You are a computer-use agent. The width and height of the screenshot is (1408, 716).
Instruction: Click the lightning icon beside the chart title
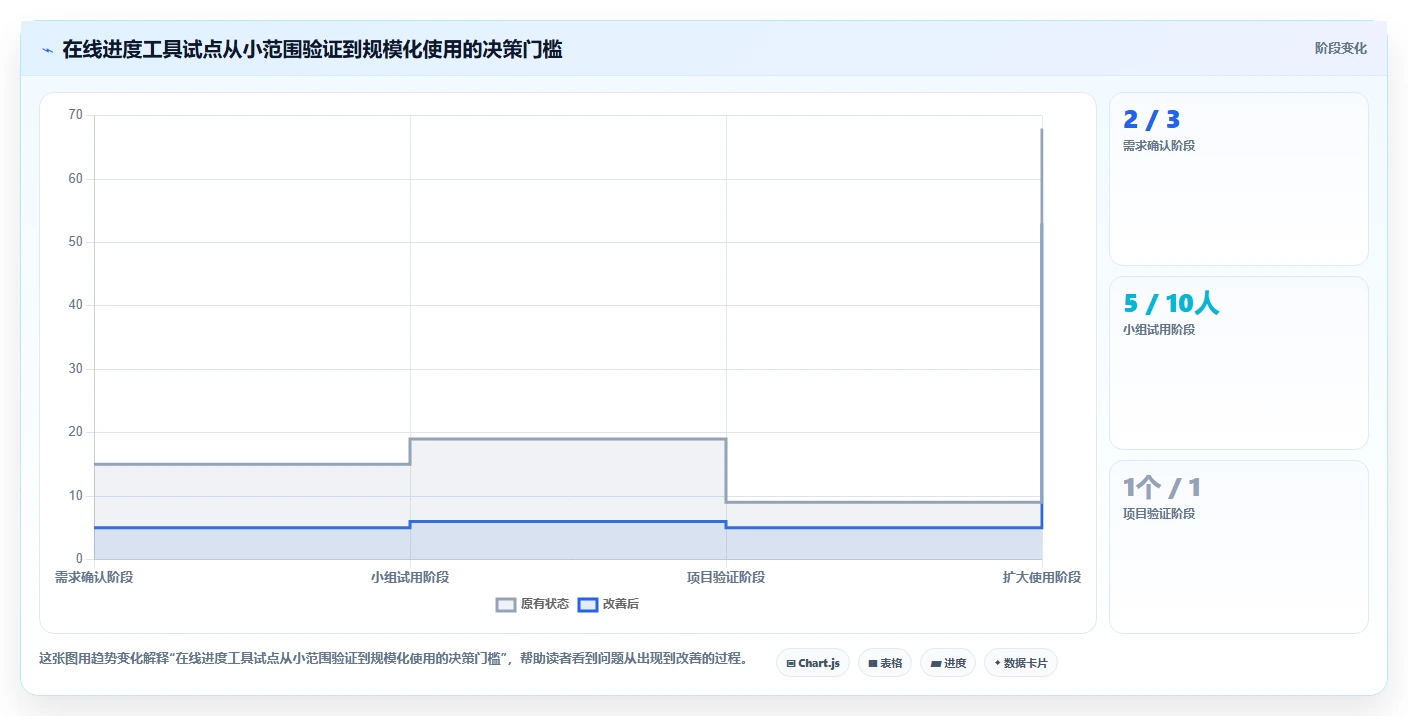click(x=47, y=49)
